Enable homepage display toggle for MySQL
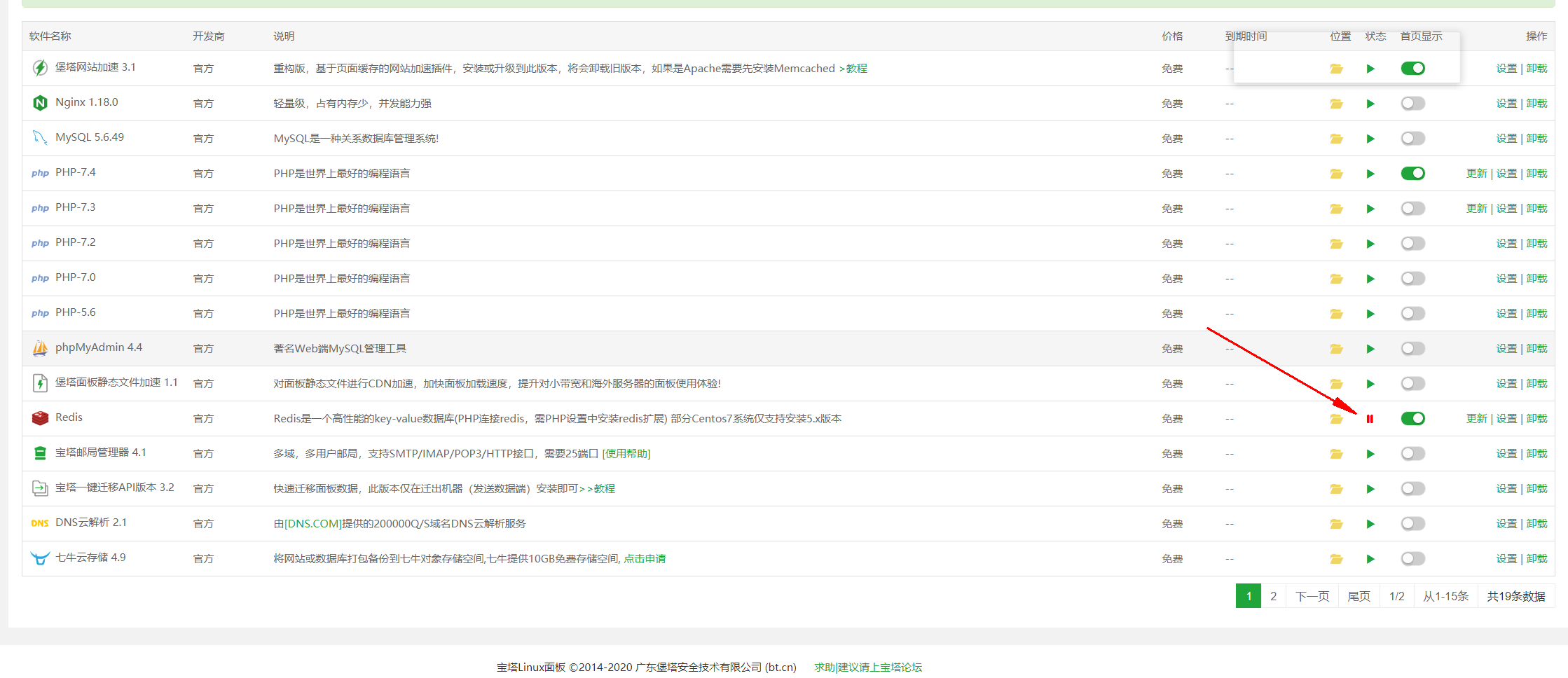The image size is (1568, 678). pos(1412,138)
